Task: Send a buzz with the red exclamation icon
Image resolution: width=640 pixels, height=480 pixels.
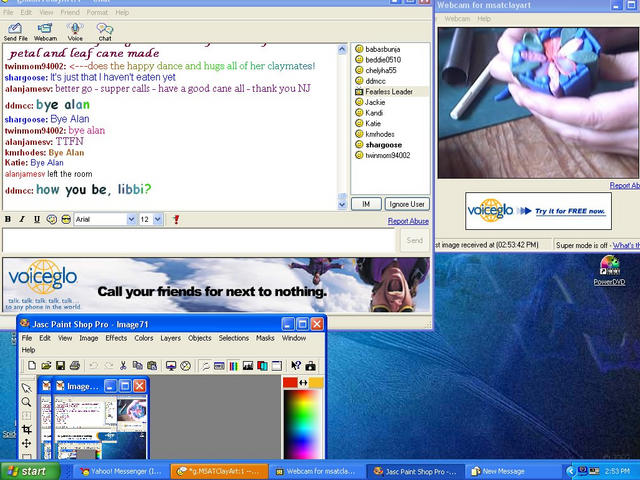Action: [176, 220]
